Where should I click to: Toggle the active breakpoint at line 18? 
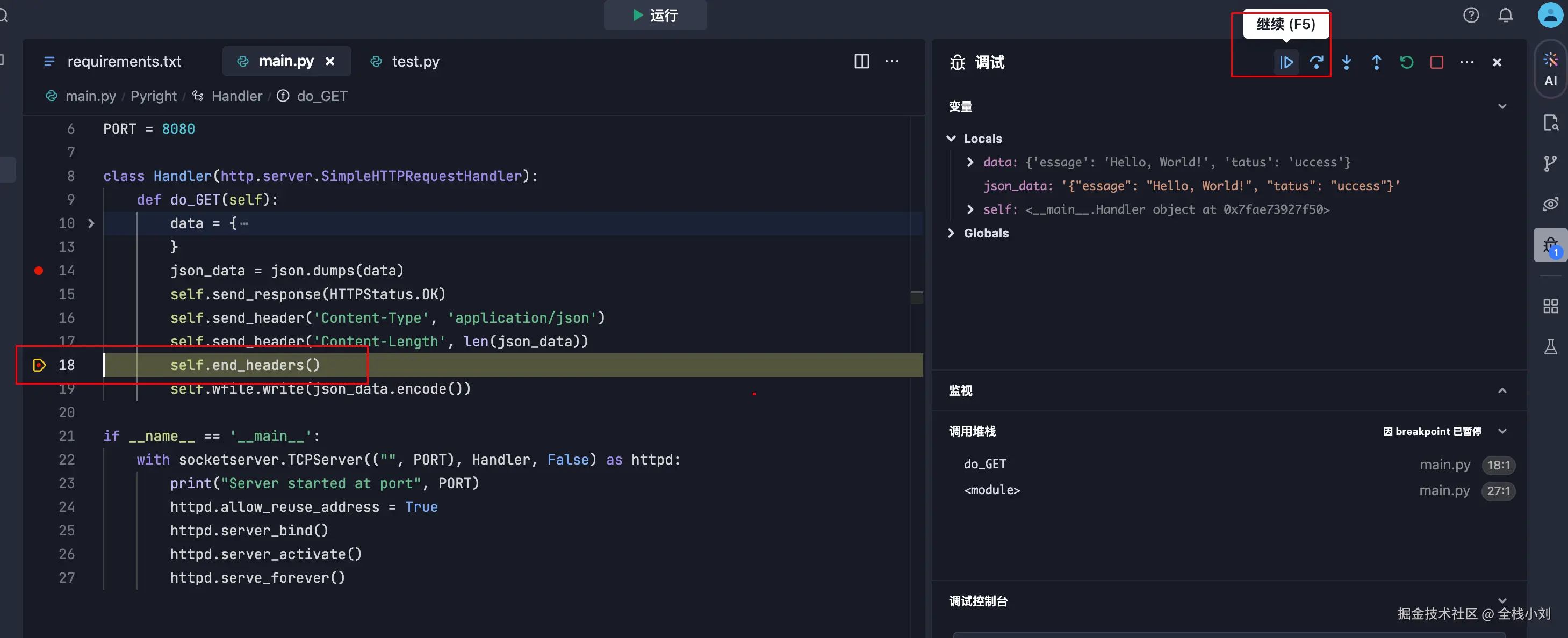pyautogui.click(x=39, y=365)
